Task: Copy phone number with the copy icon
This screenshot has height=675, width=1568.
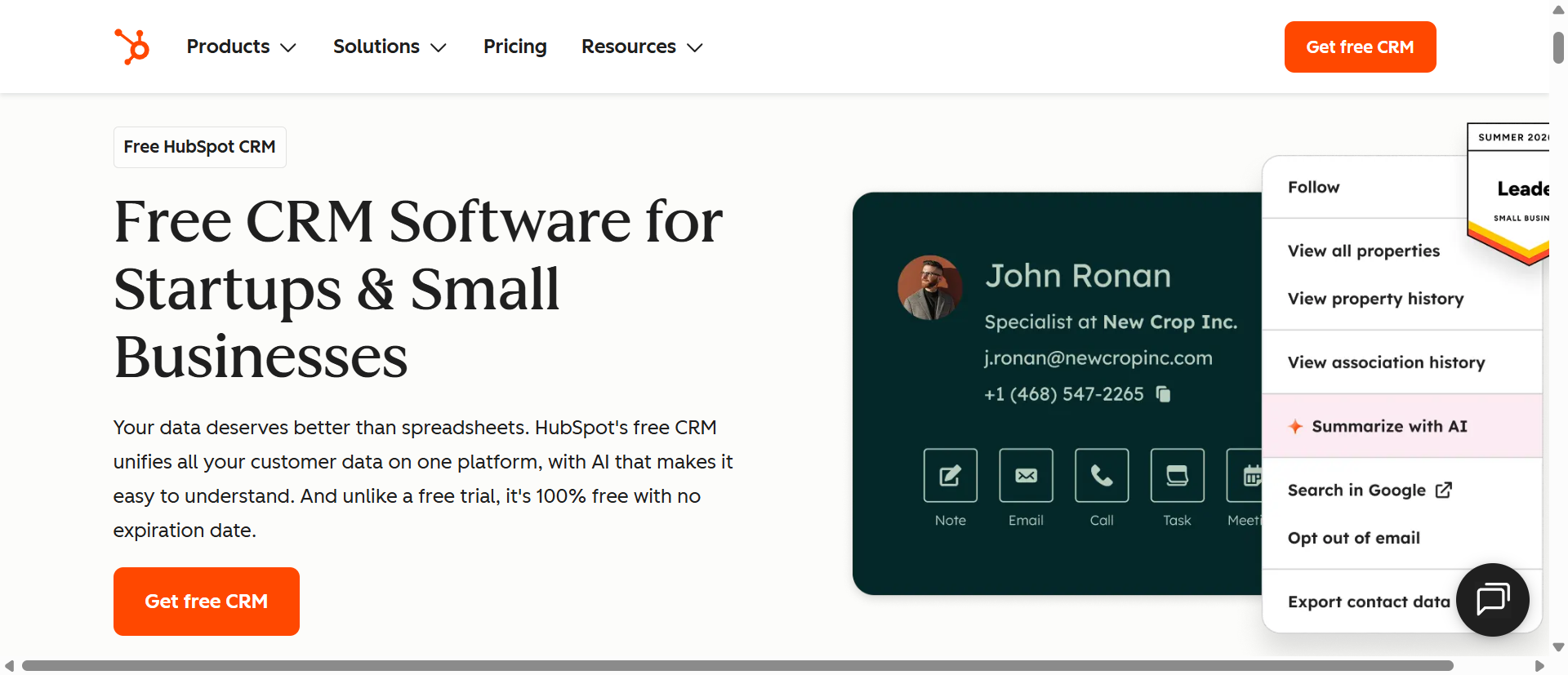Action: point(1164,394)
